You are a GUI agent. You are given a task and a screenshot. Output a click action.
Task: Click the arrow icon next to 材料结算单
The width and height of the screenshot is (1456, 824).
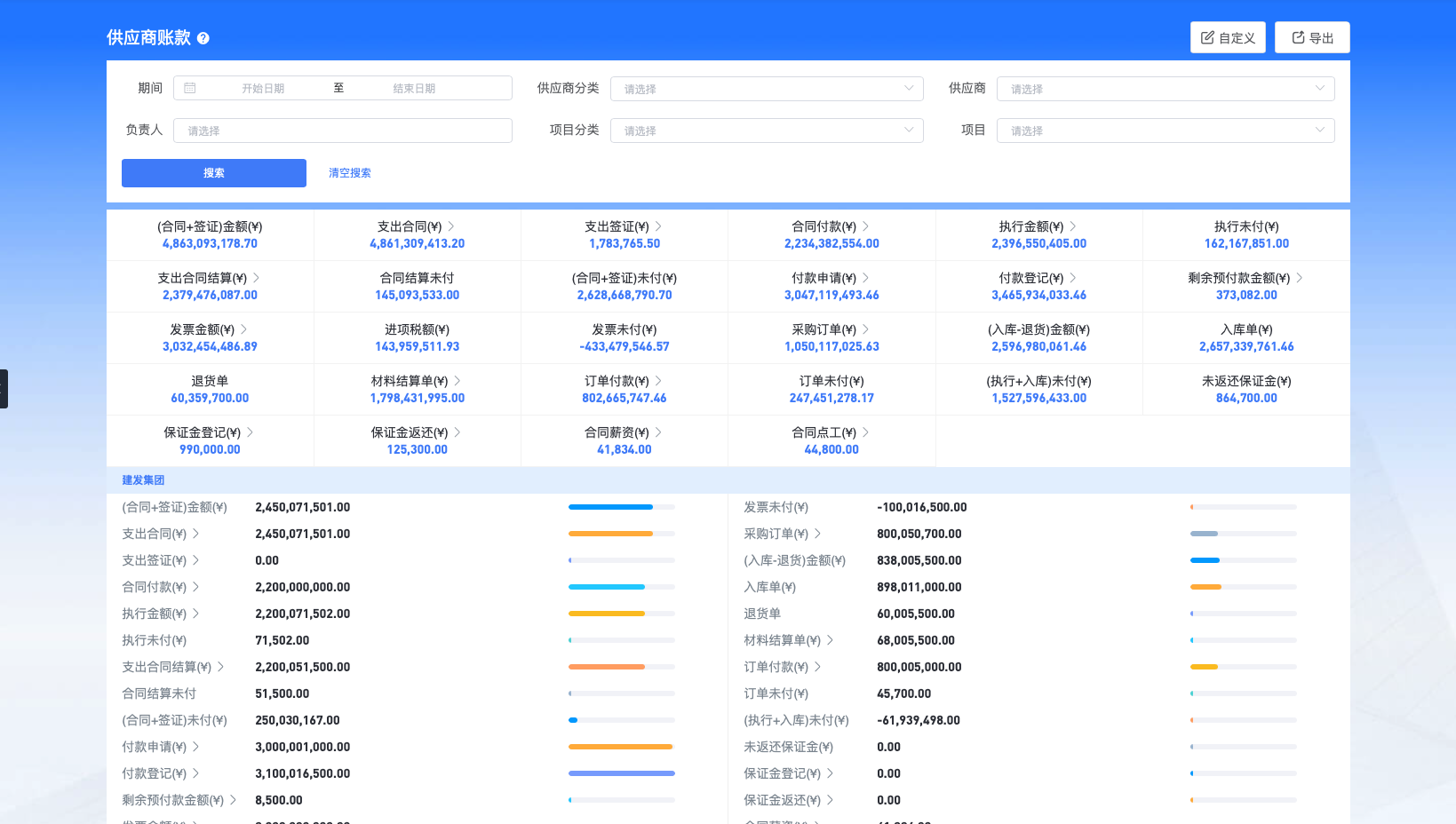click(x=458, y=380)
